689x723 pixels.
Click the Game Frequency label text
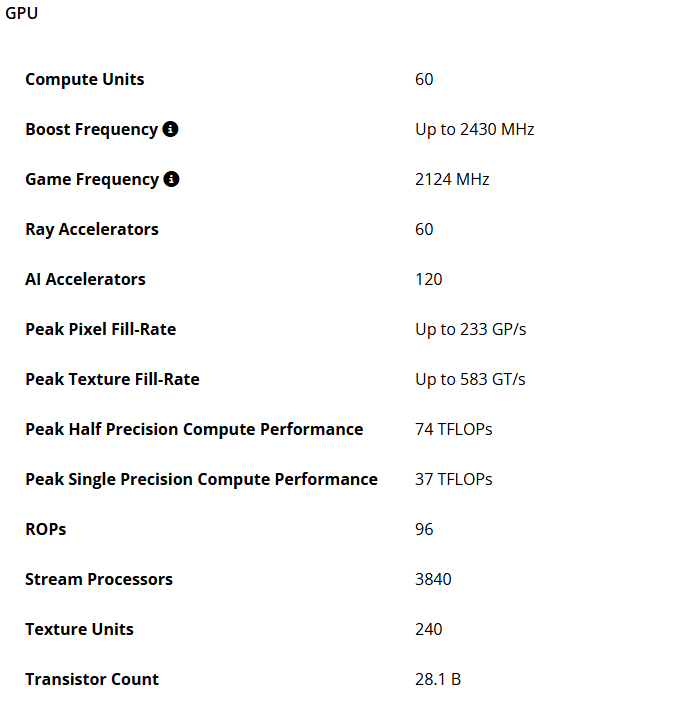91,179
